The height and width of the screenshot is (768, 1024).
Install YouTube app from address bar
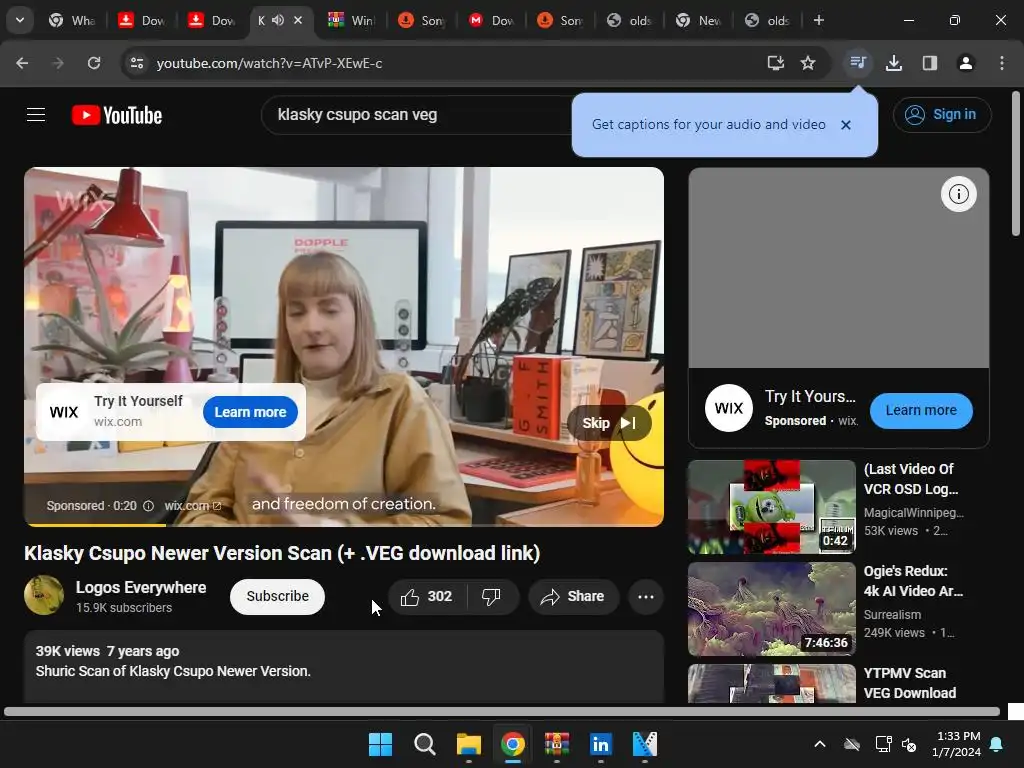click(775, 63)
